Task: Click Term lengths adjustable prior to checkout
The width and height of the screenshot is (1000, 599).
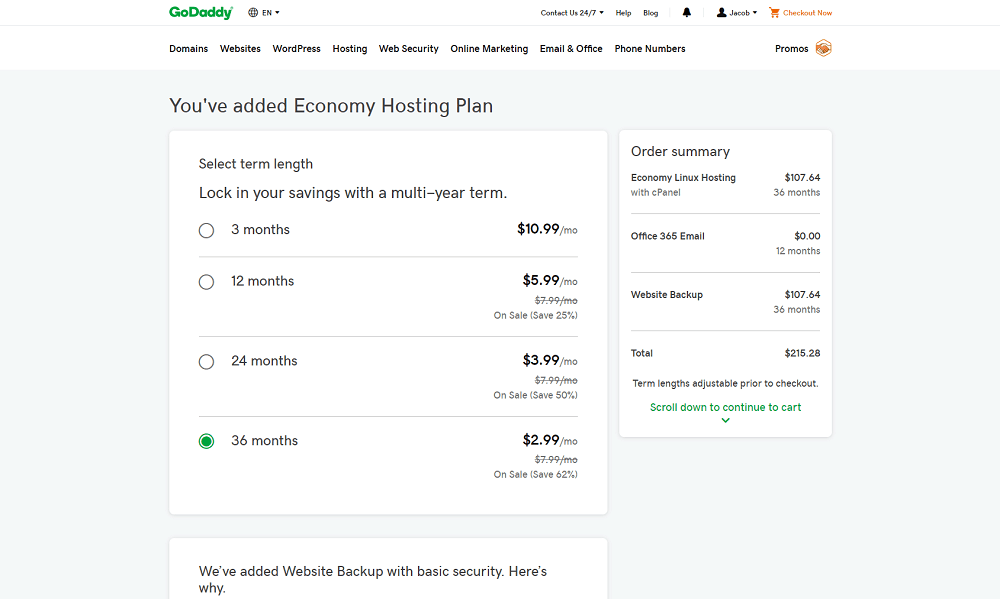Action: point(725,383)
